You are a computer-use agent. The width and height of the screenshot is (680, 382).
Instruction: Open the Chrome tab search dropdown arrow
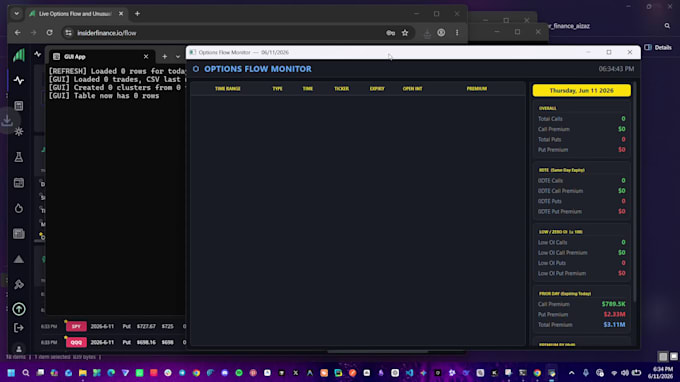pos(16,14)
